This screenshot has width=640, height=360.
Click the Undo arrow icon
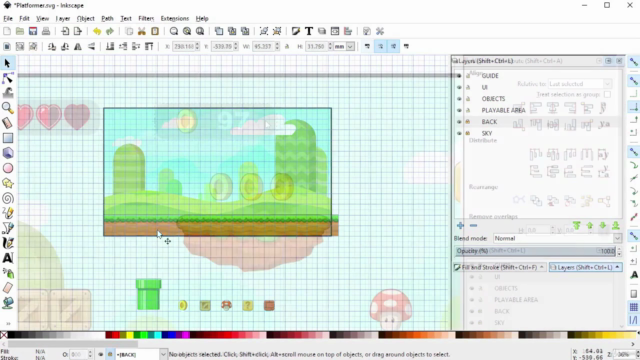click(97, 31)
